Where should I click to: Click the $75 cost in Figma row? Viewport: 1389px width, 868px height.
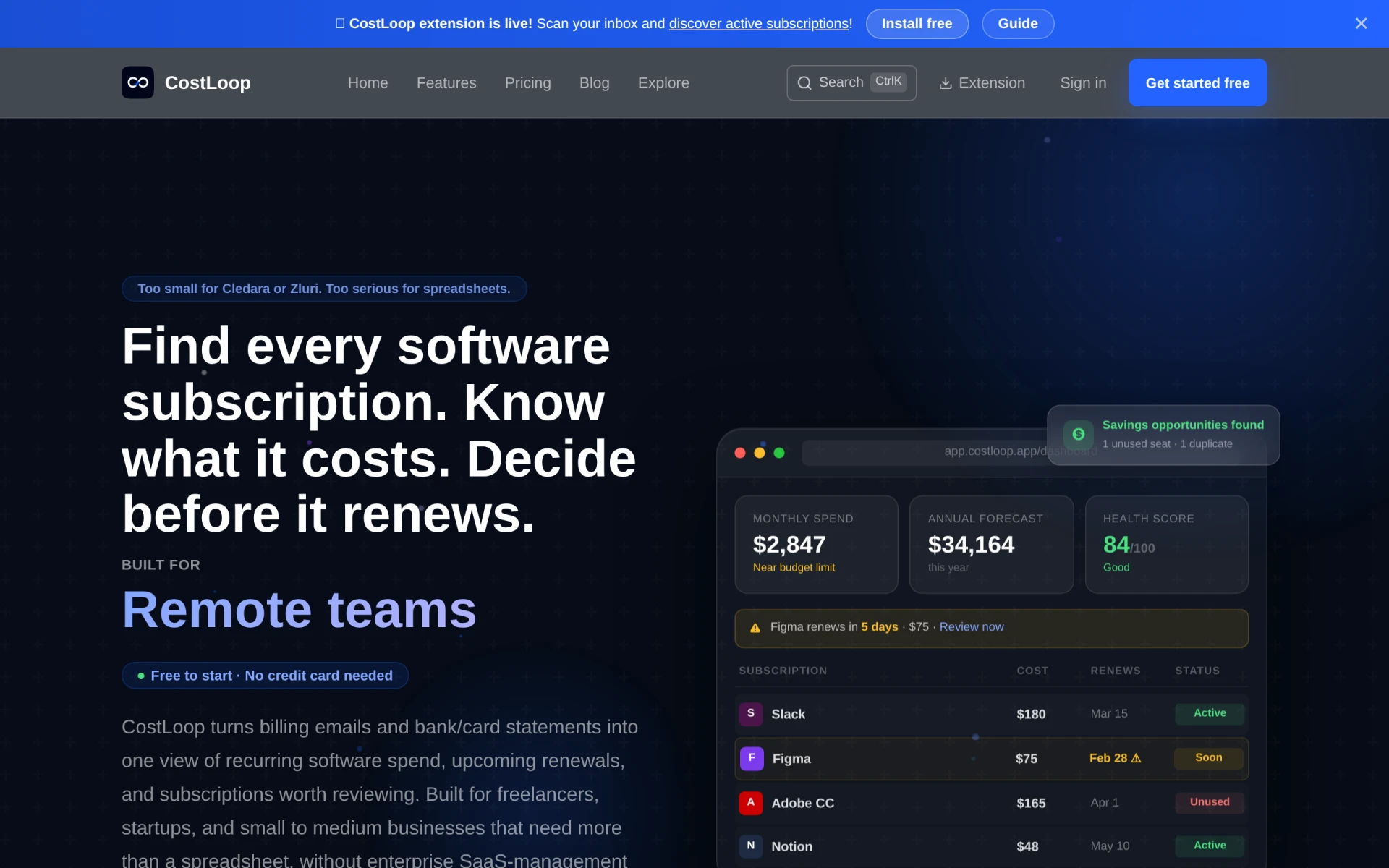point(1027,759)
